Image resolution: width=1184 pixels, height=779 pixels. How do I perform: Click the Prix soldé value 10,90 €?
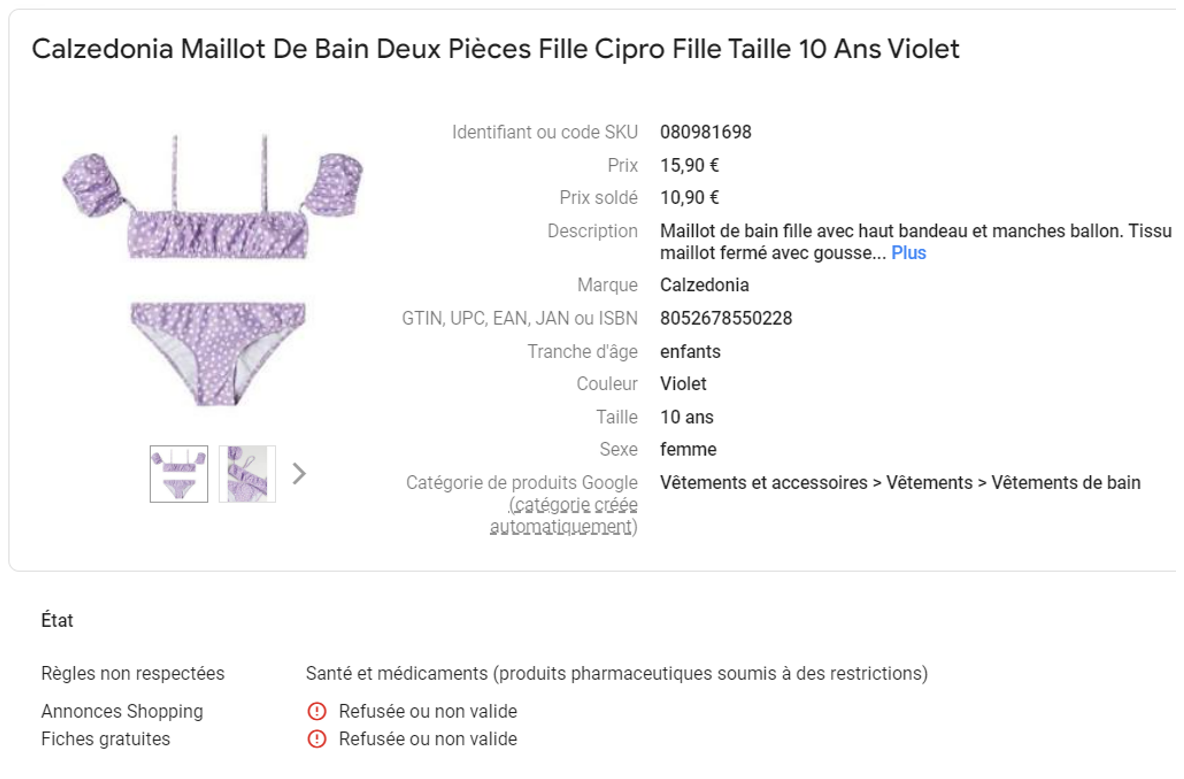(689, 198)
